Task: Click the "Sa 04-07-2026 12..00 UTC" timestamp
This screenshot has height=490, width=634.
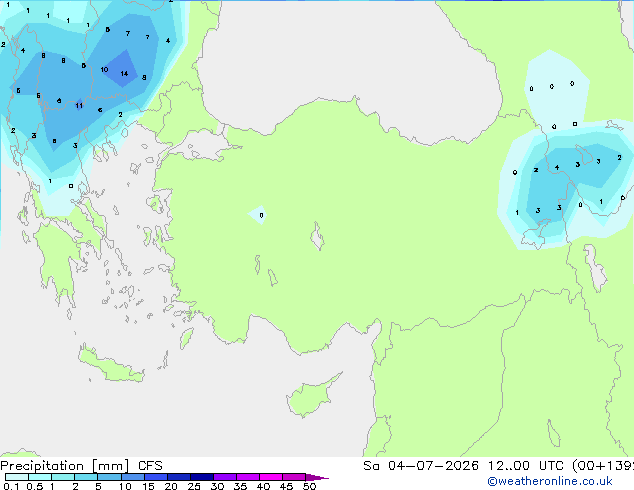Action: 463,466
